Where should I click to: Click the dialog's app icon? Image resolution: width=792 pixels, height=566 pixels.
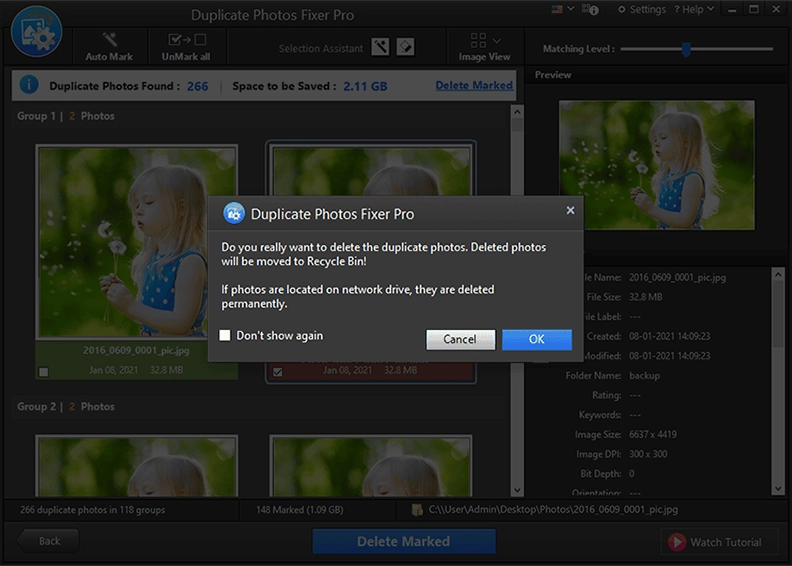pos(234,214)
